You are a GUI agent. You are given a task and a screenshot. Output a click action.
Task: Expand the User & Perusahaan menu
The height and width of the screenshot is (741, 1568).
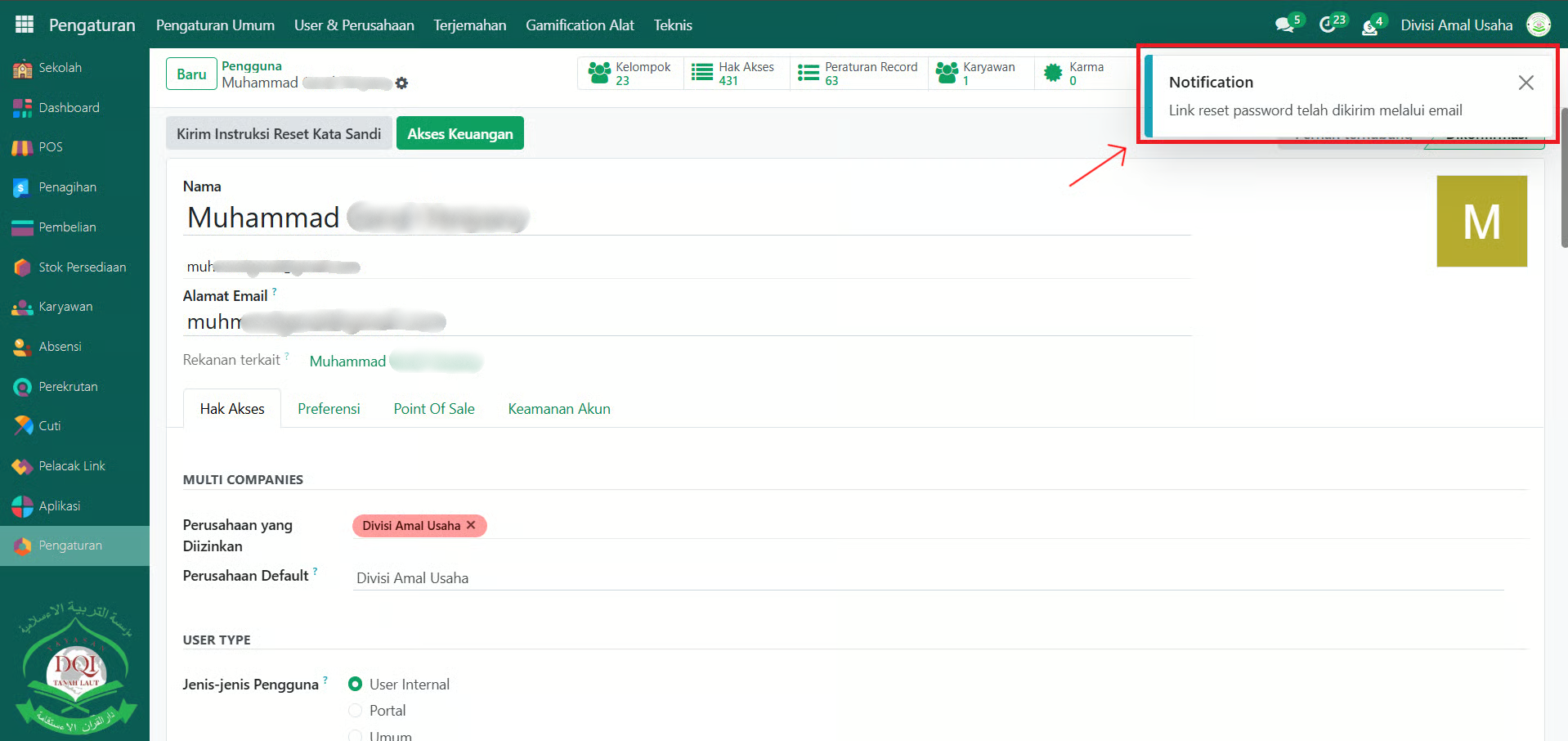coord(354,25)
